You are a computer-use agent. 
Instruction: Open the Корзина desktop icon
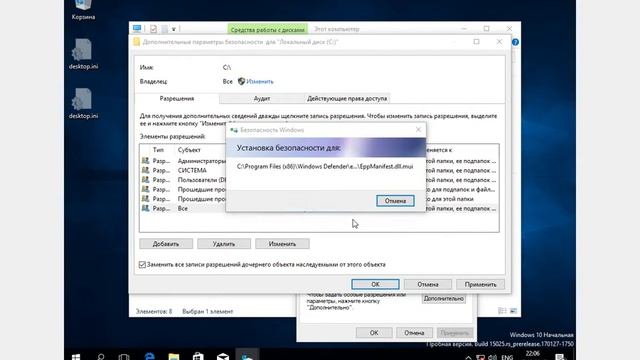(83, 10)
